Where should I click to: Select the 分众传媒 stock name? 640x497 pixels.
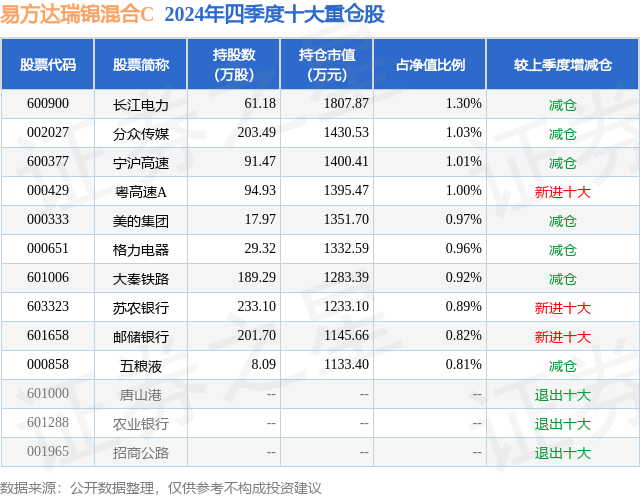click(x=141, y=134)
